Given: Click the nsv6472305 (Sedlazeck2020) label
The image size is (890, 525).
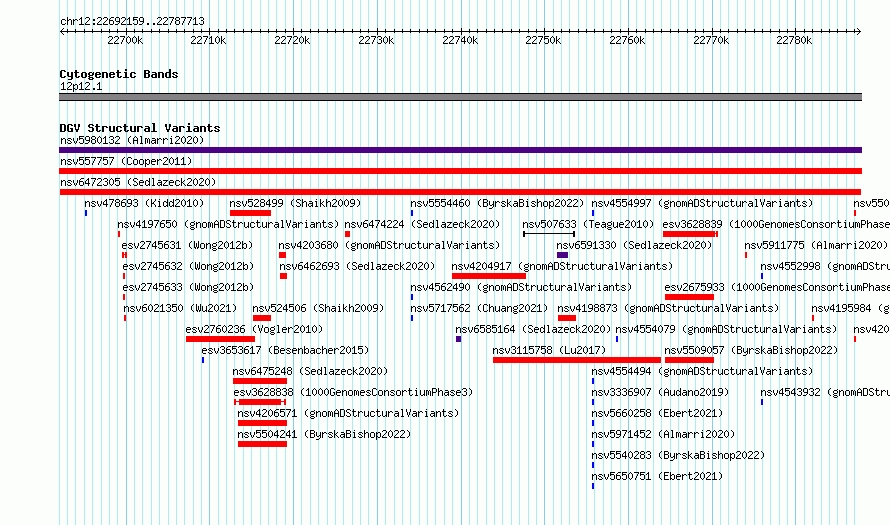Looking at the screenshot, I should click(138, 182).
